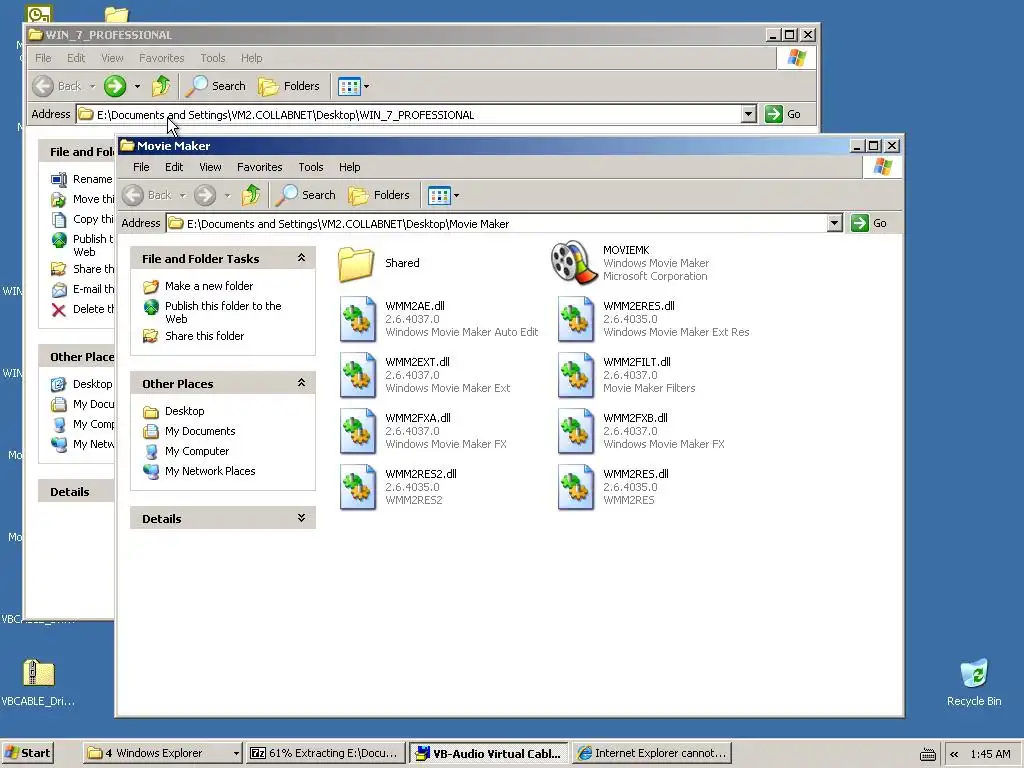
Task: Click the Start button
Action: (x=27, y=752)
